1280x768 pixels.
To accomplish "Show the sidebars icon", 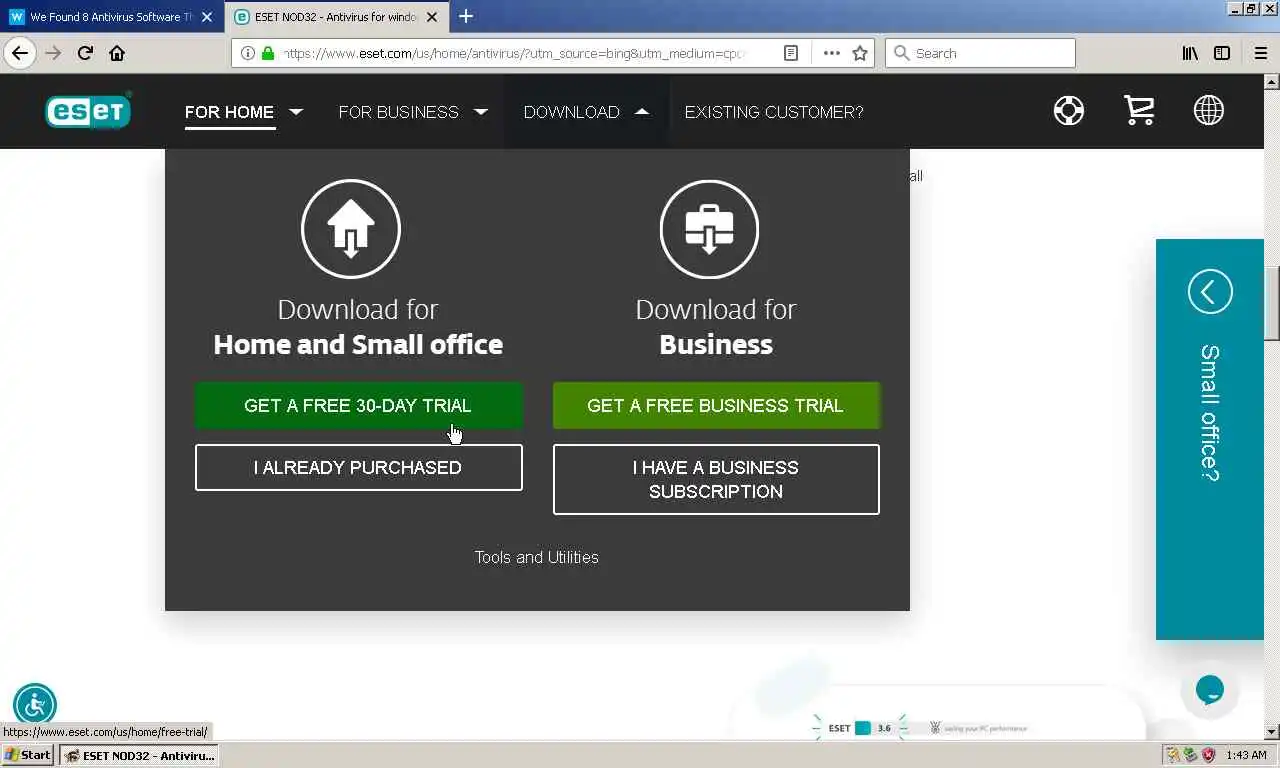I will [x=1222, y=53].
